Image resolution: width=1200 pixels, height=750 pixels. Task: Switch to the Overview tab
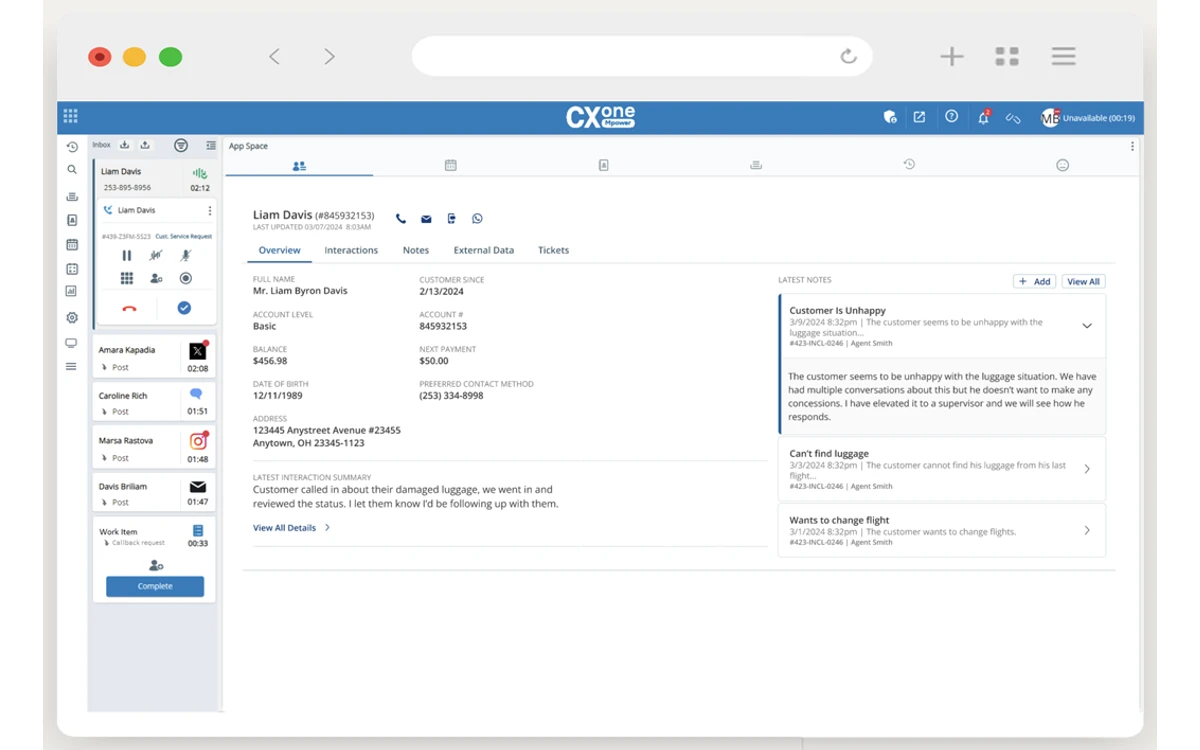(x=279, y=250)
